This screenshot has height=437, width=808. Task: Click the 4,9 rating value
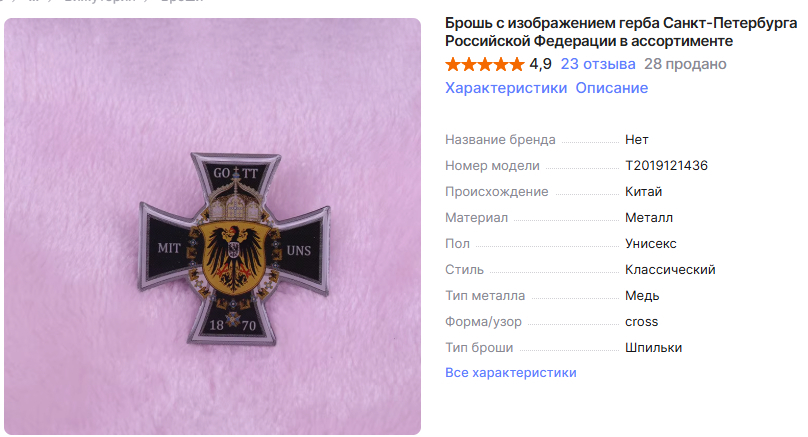pos(541,64)
